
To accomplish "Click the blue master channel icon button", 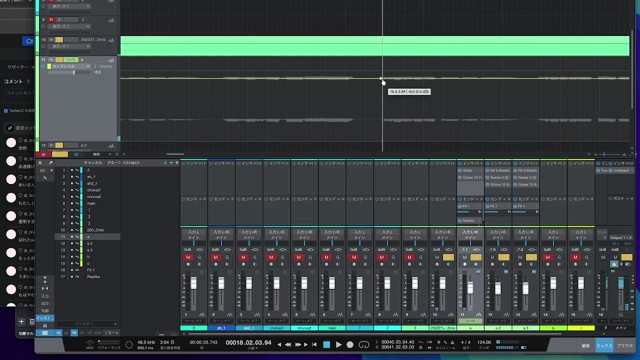I will click(614, 264).
